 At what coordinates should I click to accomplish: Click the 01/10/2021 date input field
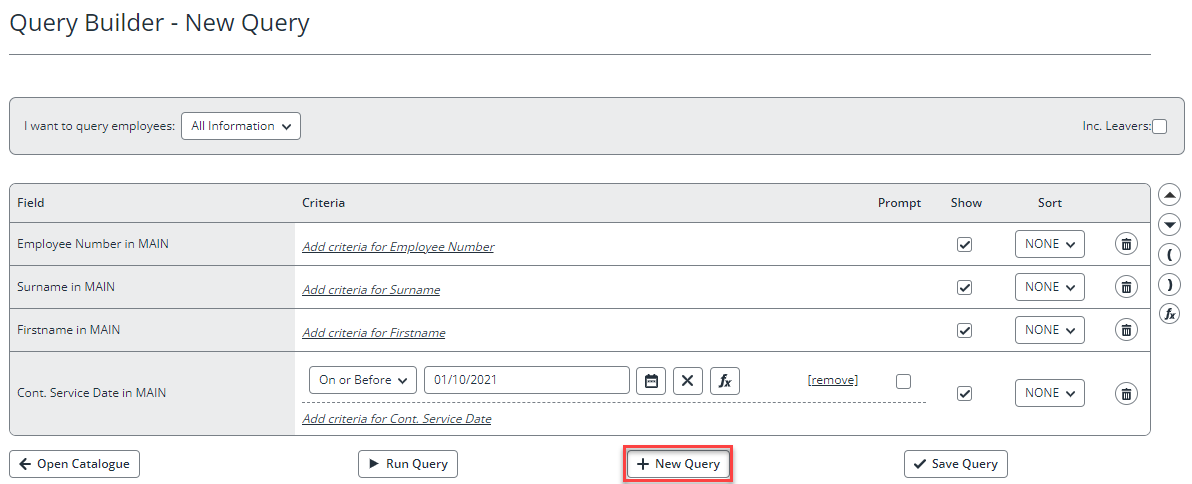[x=526, y=381]
